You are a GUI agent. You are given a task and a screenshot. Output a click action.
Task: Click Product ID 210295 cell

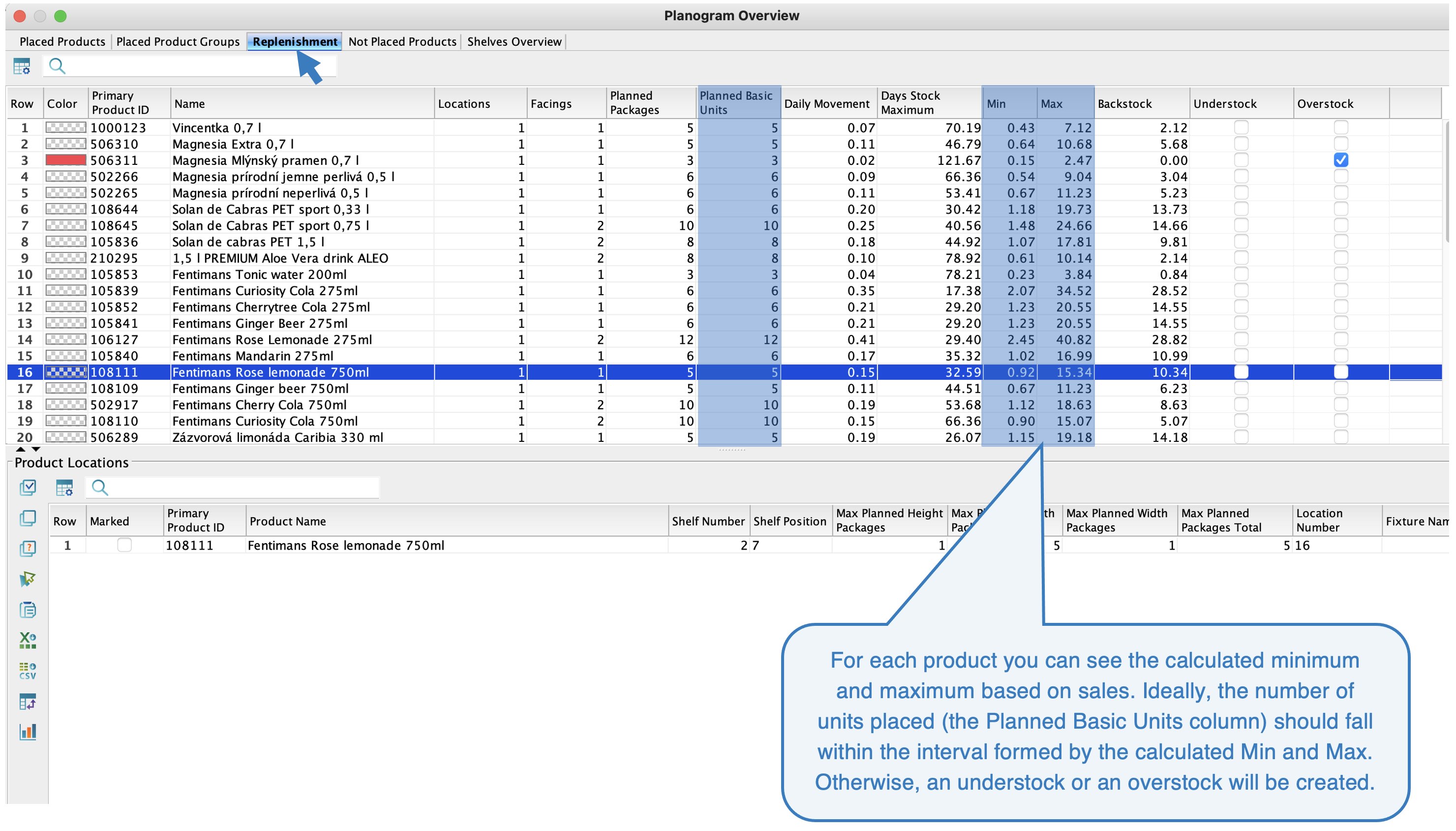129,258
